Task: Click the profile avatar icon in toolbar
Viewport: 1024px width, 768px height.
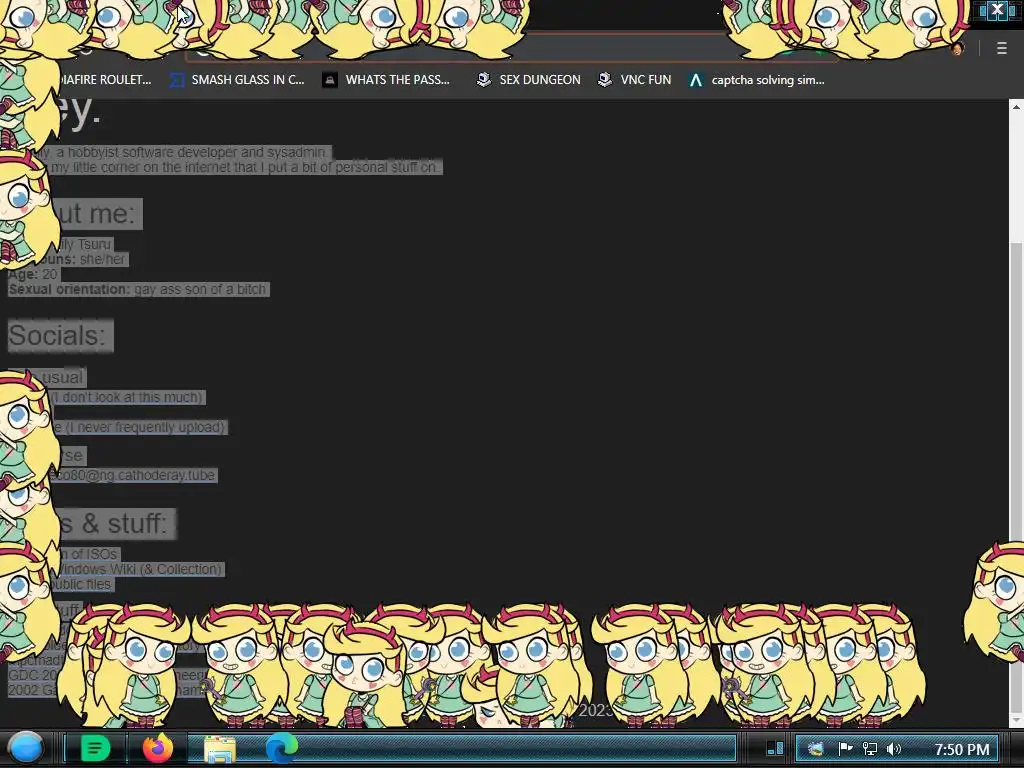Action: 958,48
